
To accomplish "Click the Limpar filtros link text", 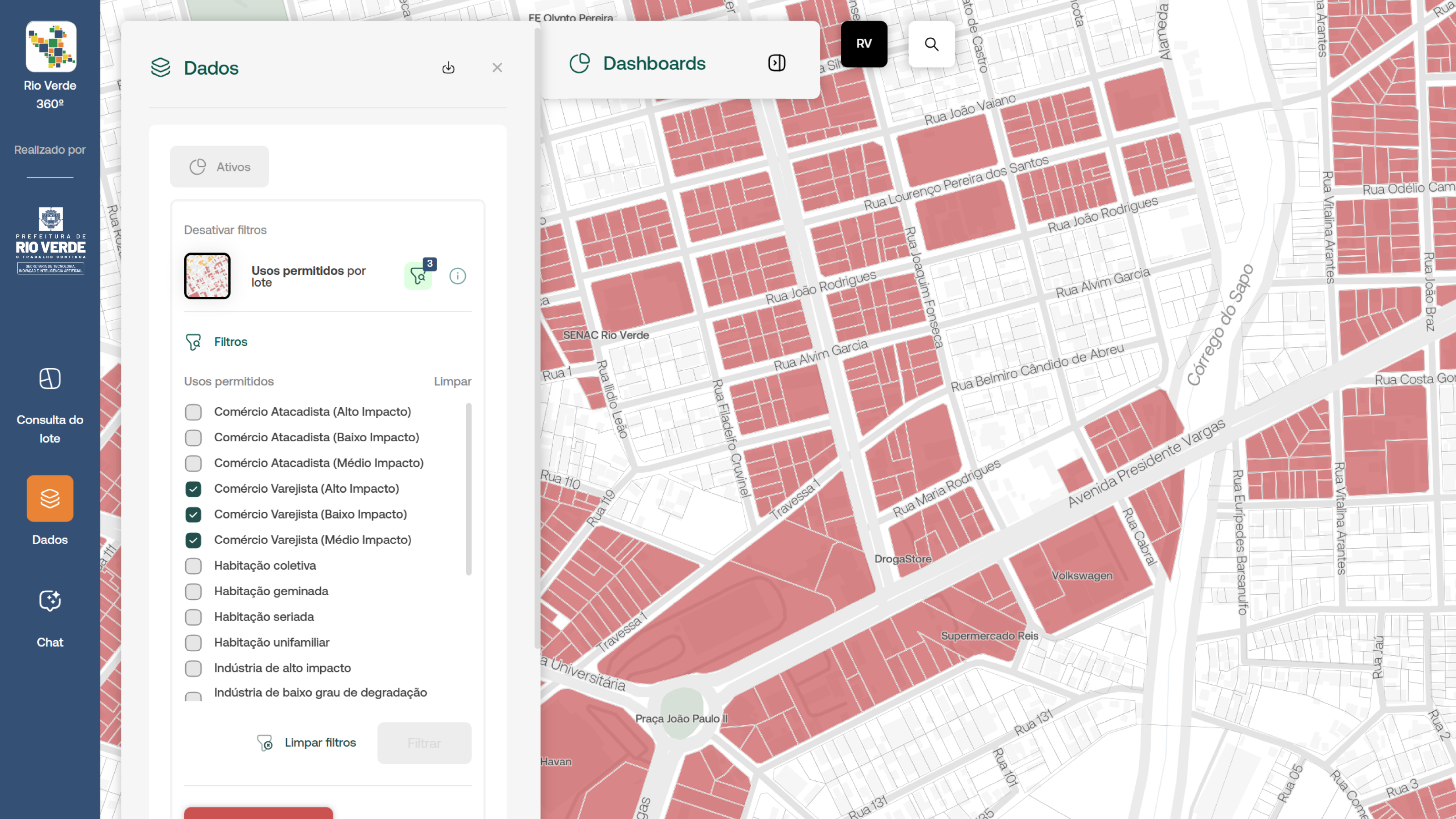I will pos(321,743).
